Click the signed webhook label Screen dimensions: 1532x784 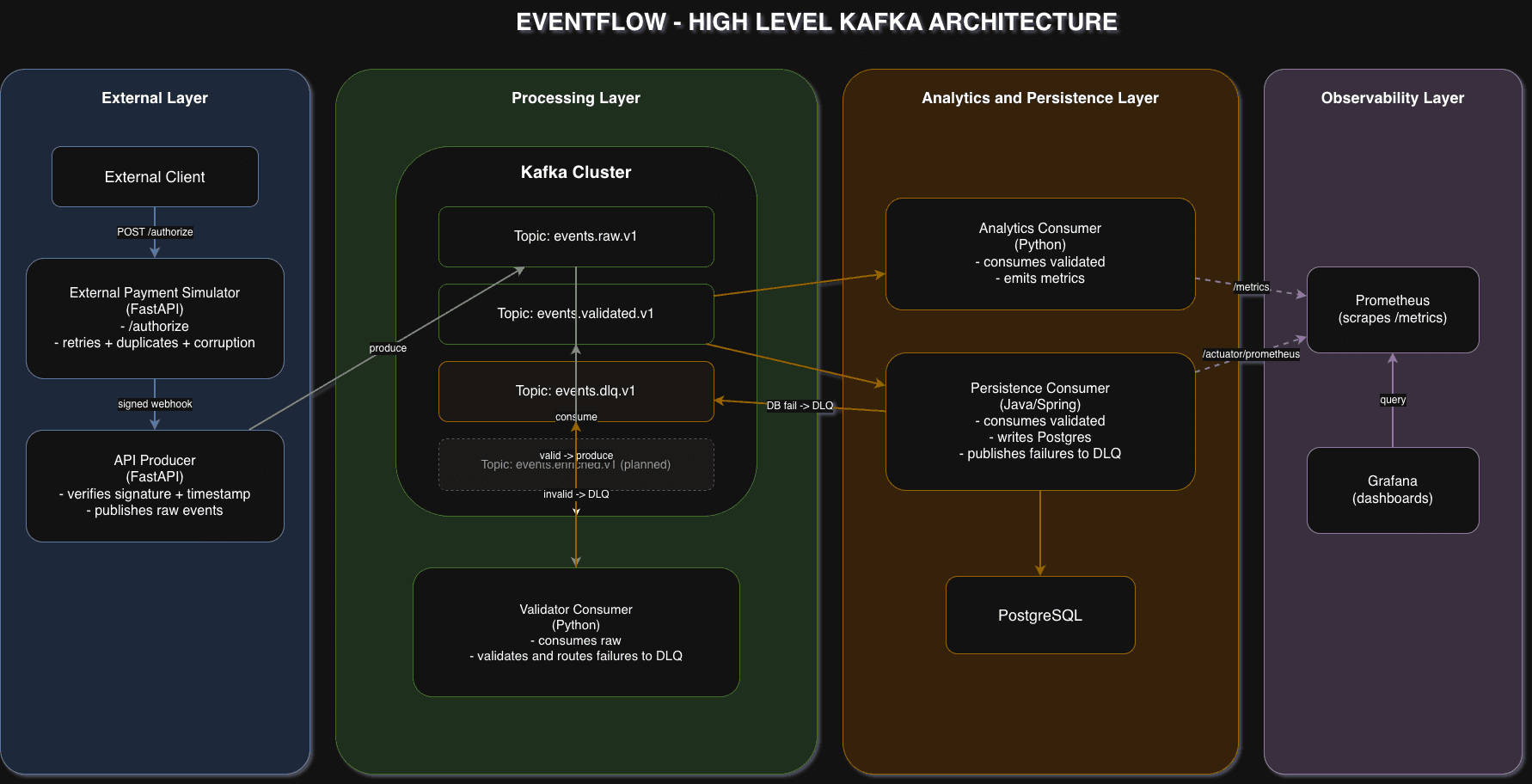pyautogui.click(x=155, y=403)
